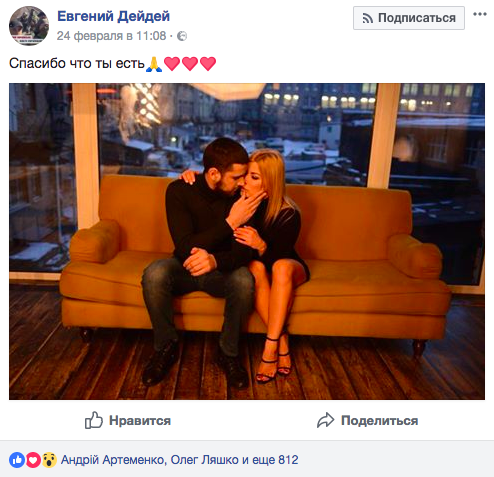This screenshot has height=477, width=494.
Task: Click the blue like reaction icon
Action: [17, 460]
